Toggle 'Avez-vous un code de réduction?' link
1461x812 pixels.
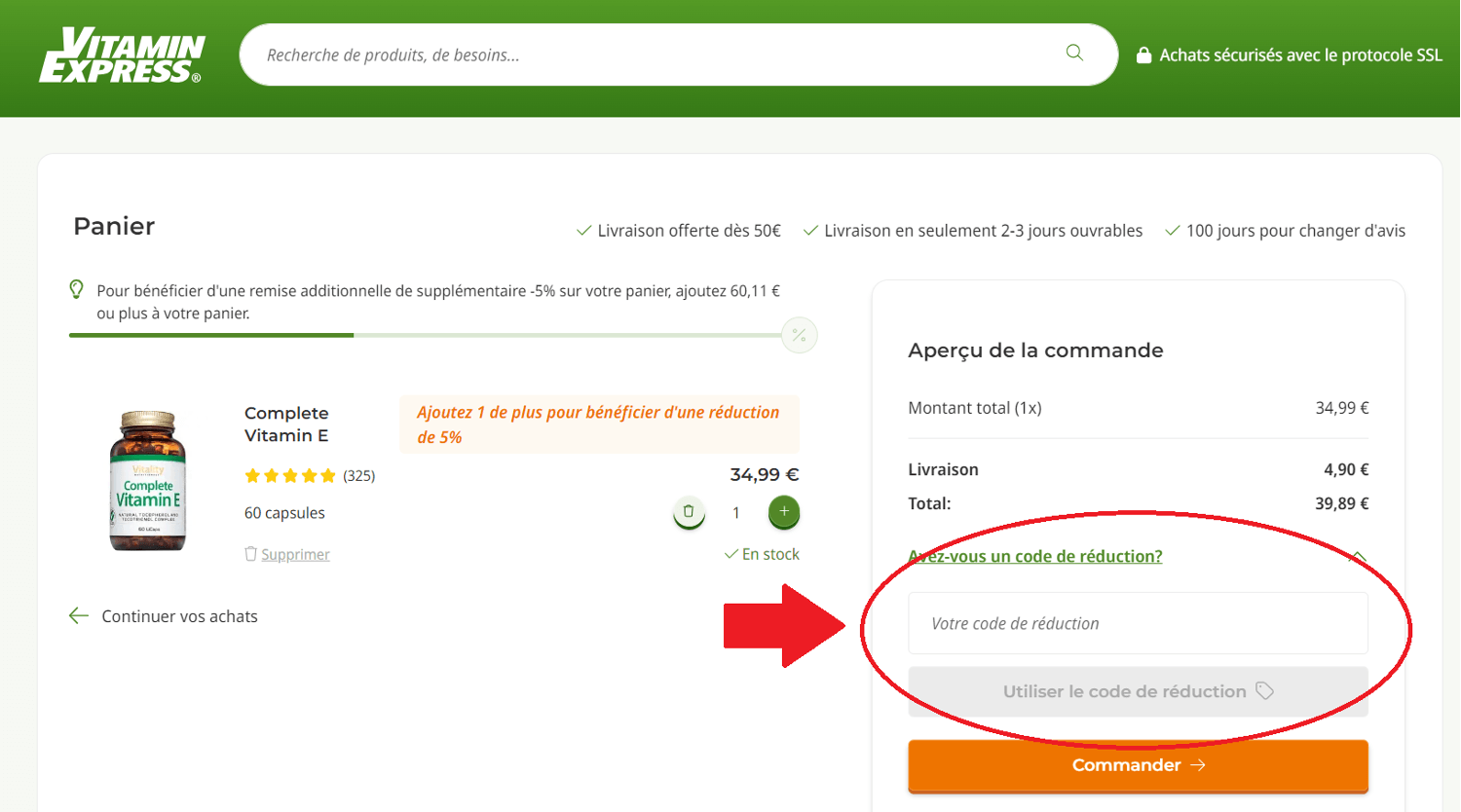pos(1034,556)
